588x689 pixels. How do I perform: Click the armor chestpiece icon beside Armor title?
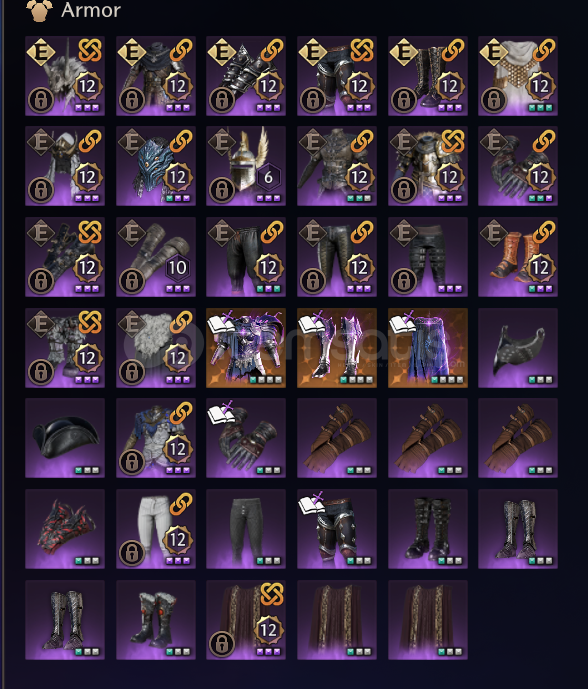pos(40,11)
